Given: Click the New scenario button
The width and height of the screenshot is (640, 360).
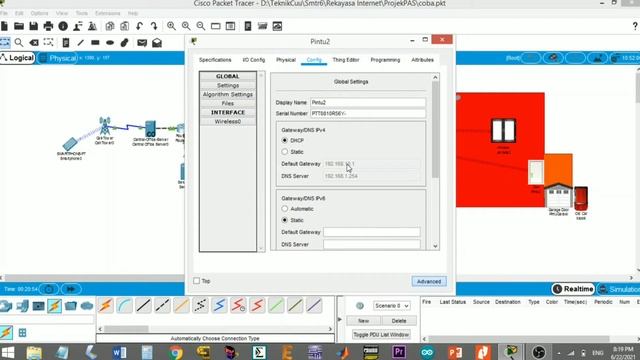Looking at the screenshot, I should tap(363, 321).
